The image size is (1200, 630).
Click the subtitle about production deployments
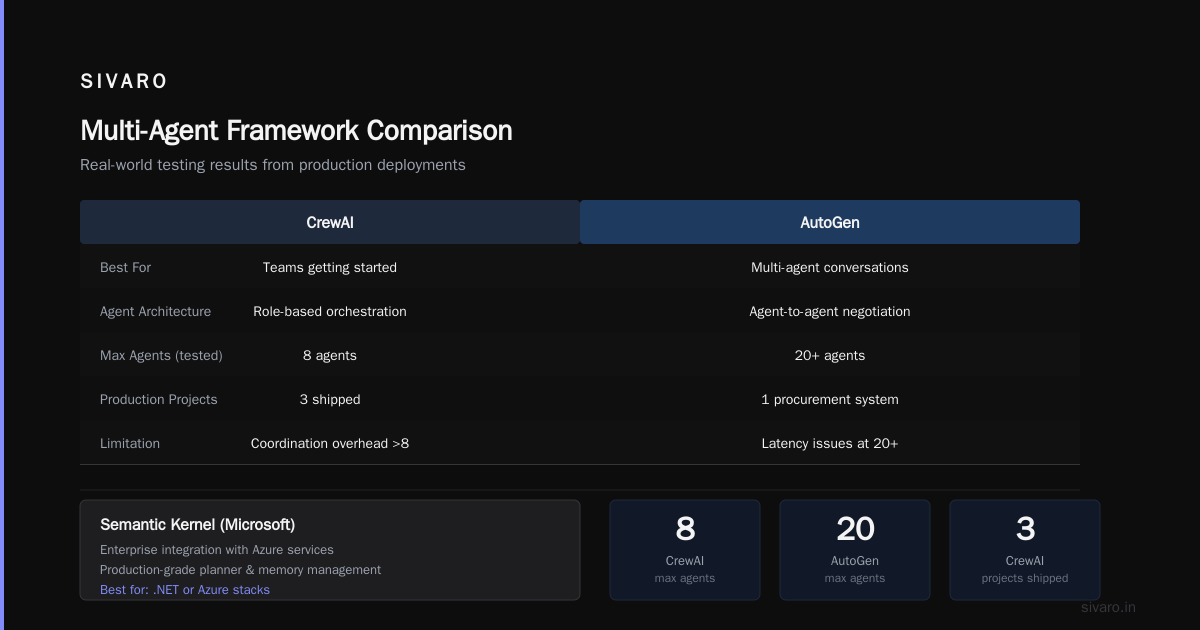(273, 165)
